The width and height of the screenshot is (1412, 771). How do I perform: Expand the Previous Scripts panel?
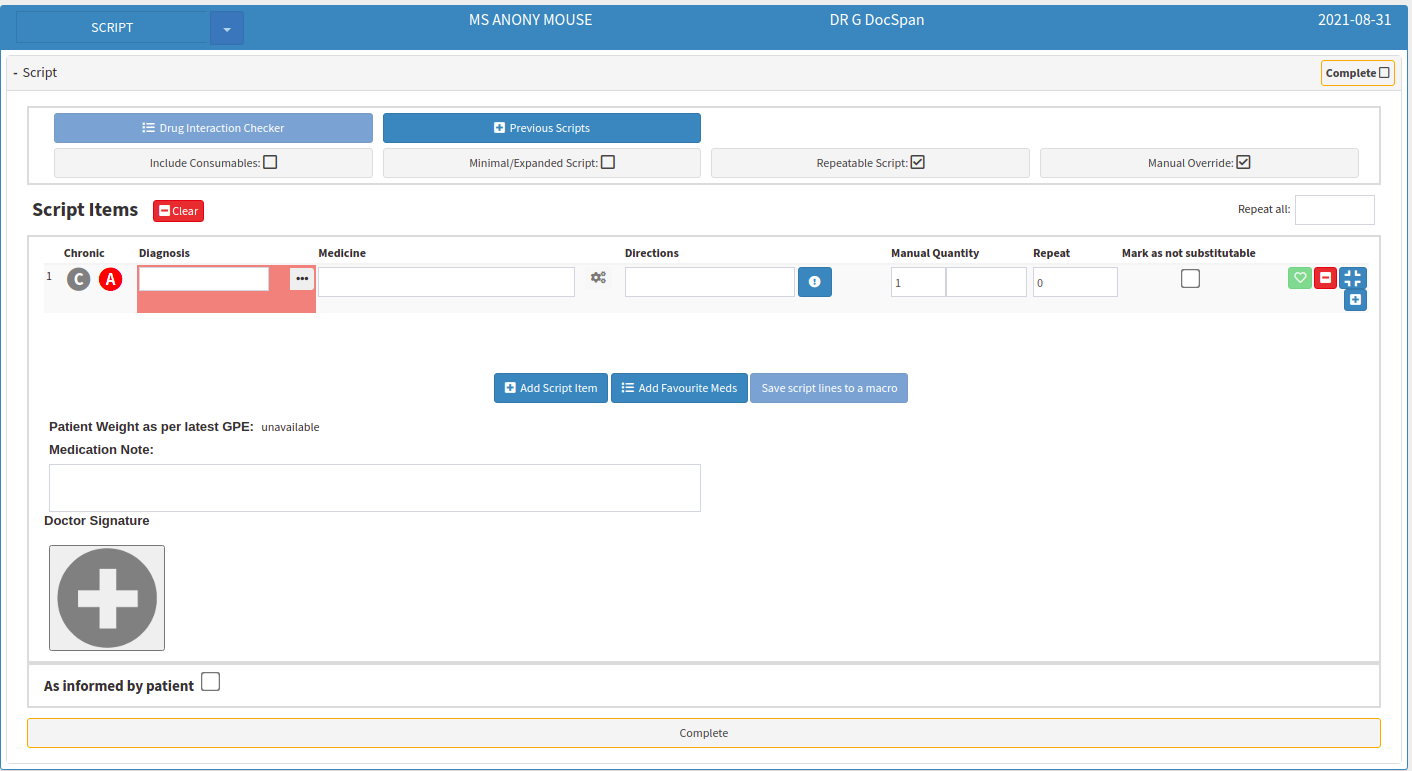[542, 128]
